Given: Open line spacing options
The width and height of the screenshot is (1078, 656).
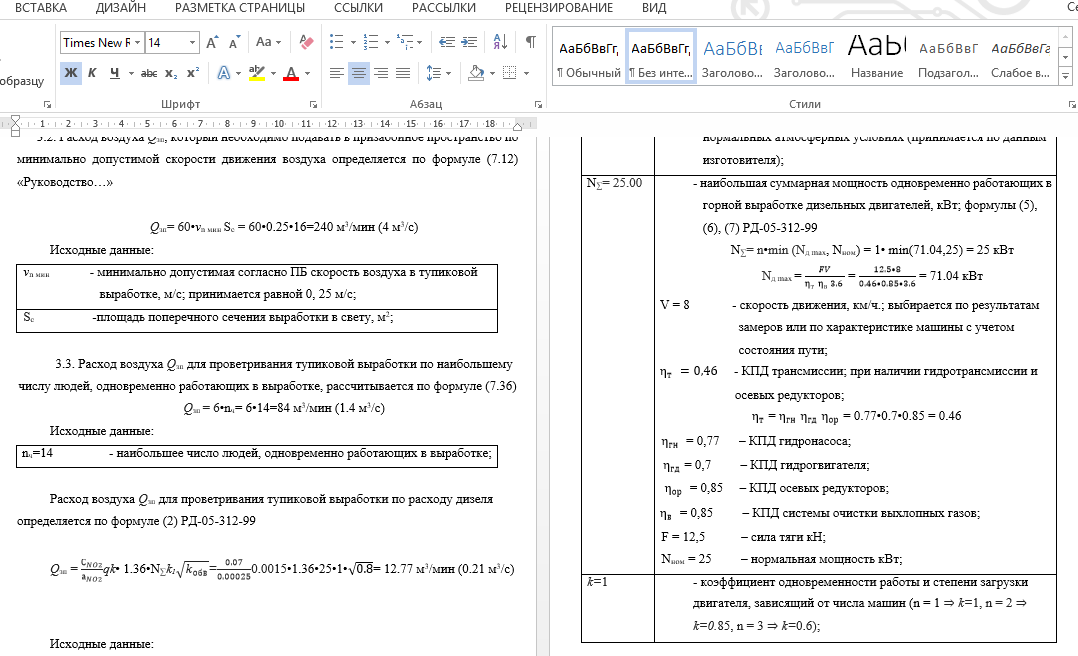Looking at the screenshot, I should point(433,73).
